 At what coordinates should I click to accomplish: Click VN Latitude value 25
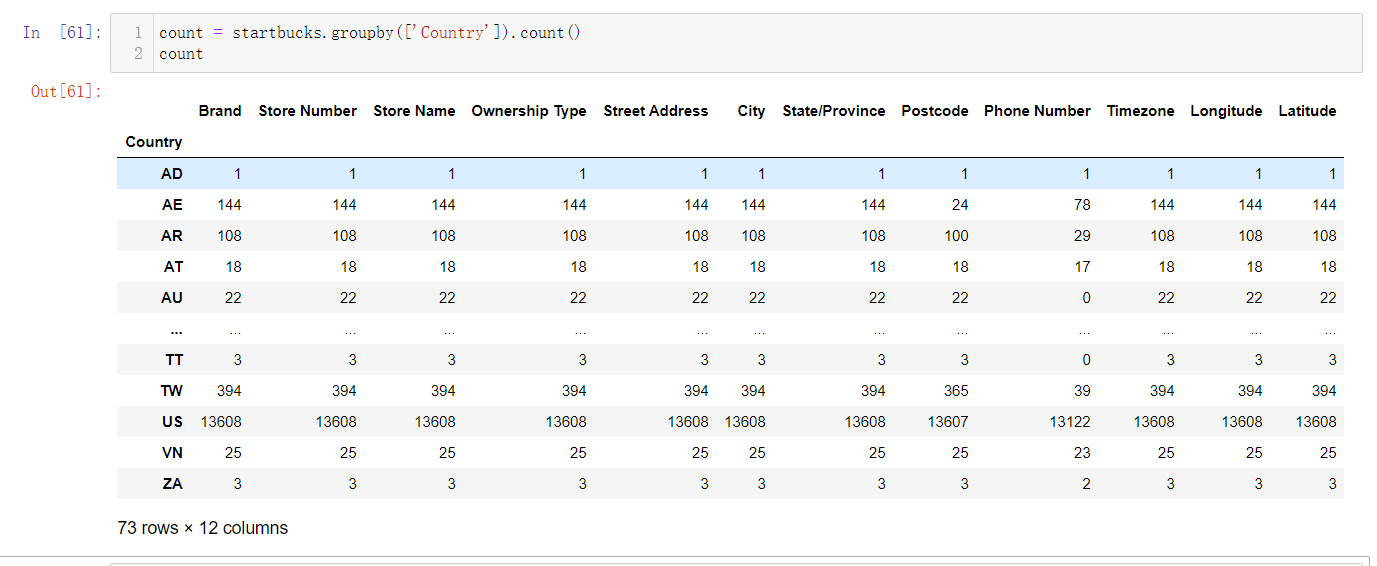tap(1328, 453)
